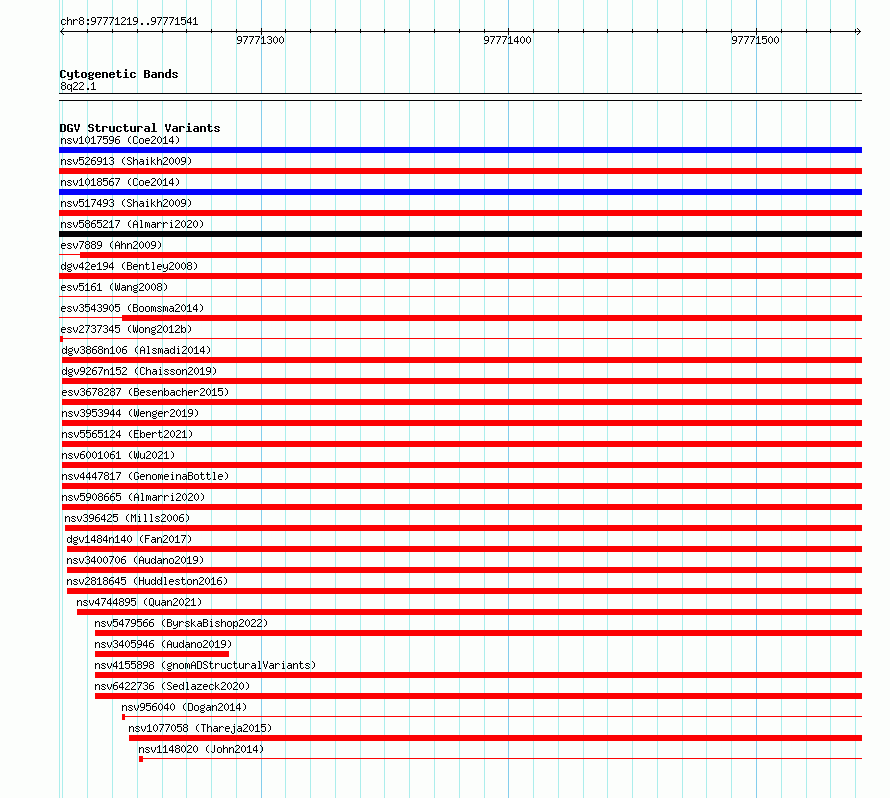Click the thin red line under esv5161

(x=460, y=296)
